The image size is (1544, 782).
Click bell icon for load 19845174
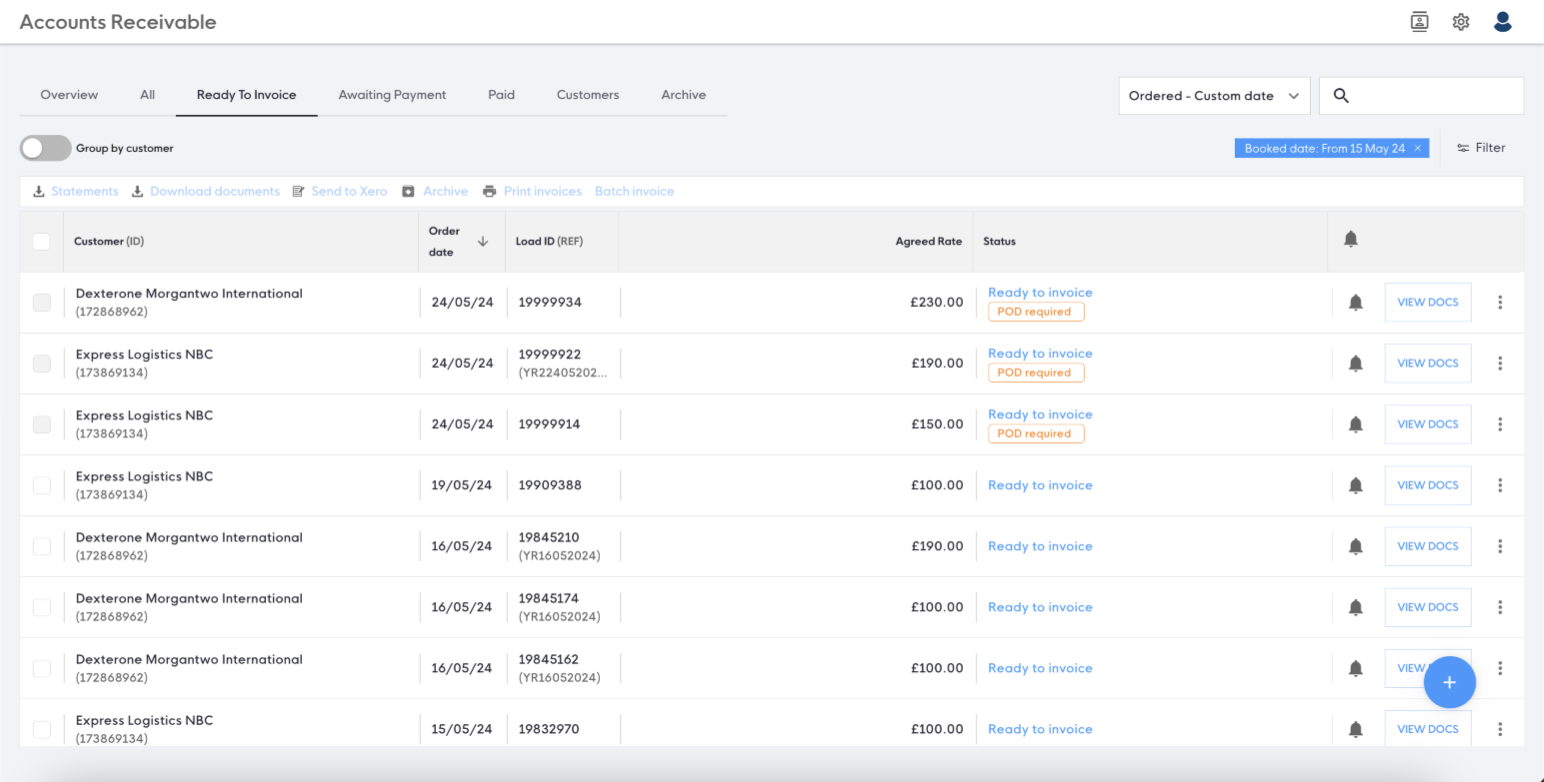(1356, 607)
